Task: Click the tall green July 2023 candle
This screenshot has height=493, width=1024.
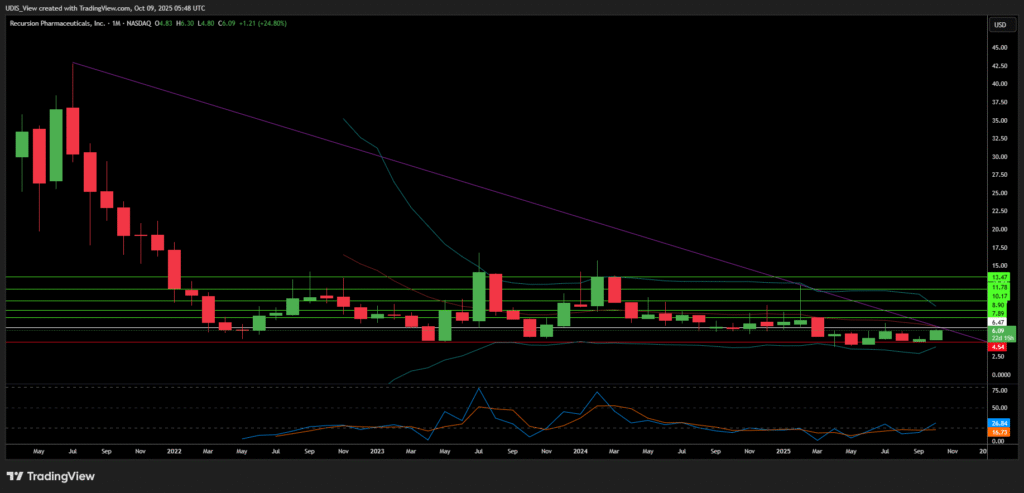Action: click(x=479, y=297)
